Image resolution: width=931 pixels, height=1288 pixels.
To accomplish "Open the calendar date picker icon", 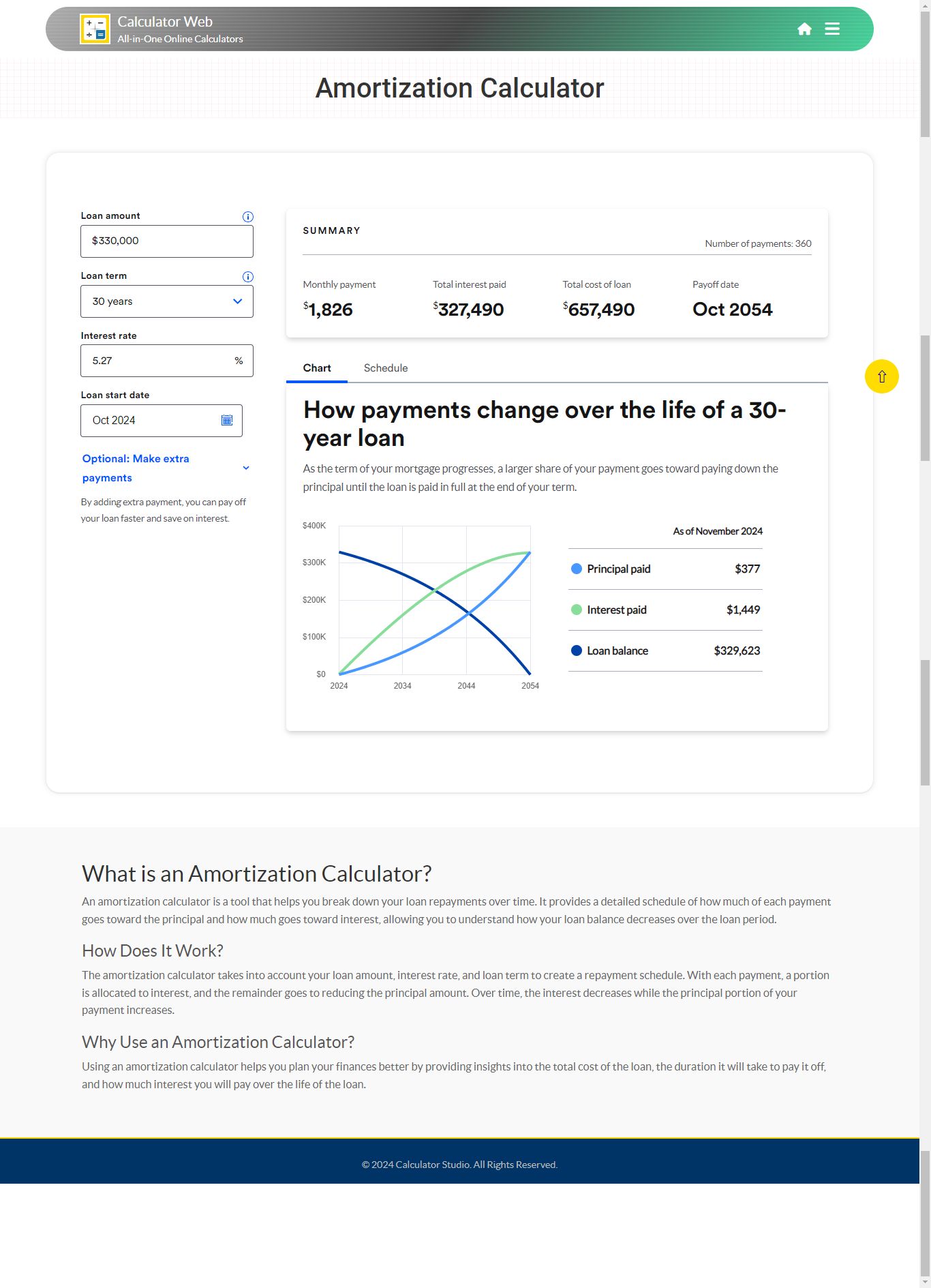I will click(x=227, y=420).
